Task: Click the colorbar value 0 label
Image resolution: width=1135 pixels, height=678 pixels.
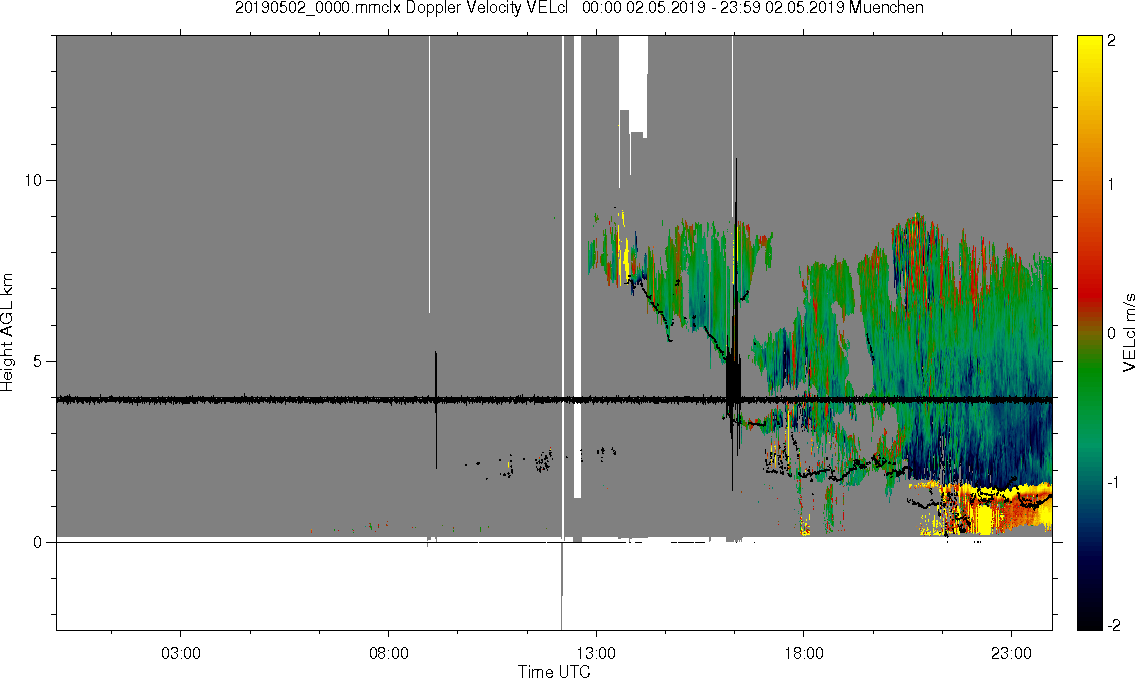Action: click(x=1112, y=333)
